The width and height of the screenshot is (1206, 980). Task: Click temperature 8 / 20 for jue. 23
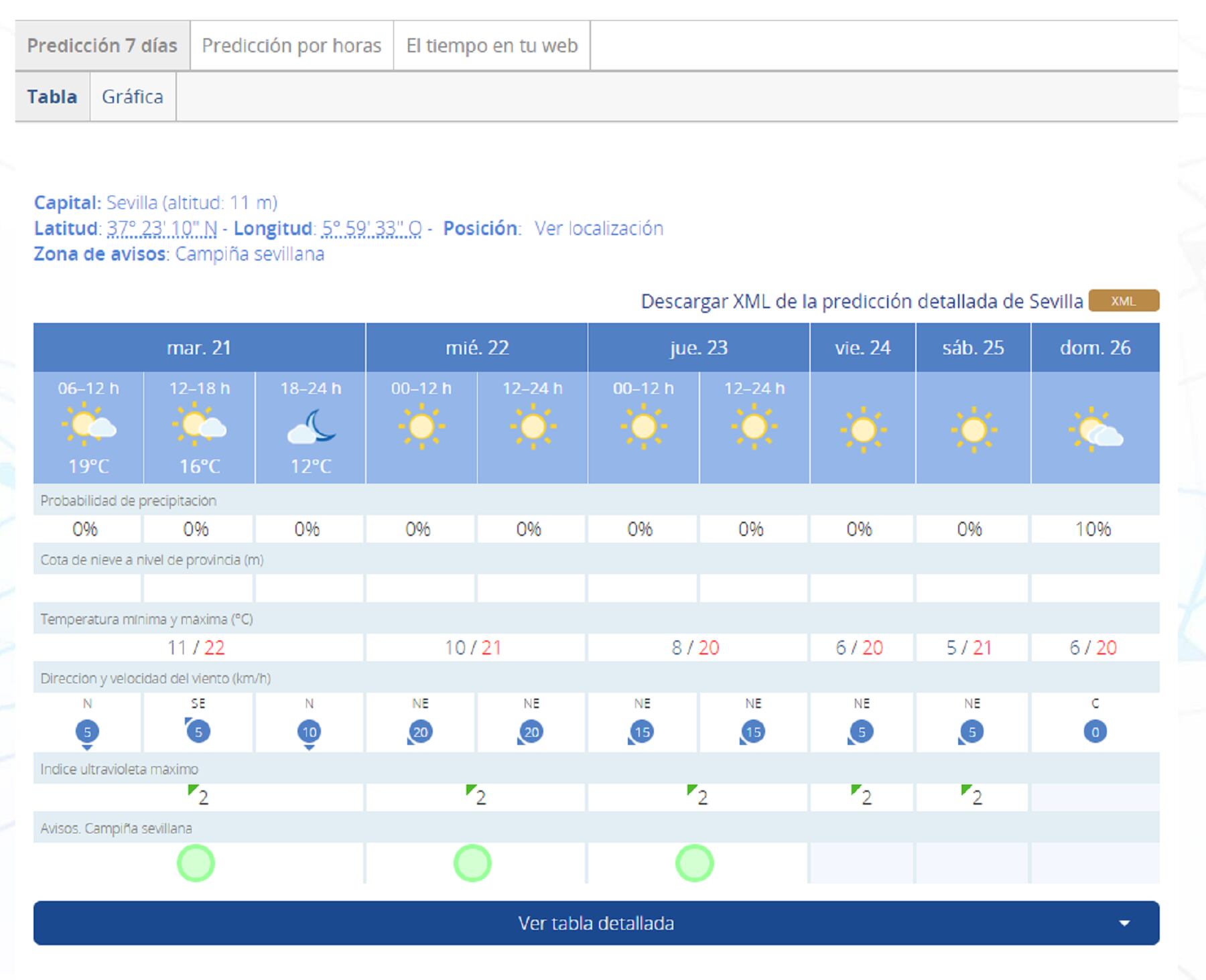695,648
